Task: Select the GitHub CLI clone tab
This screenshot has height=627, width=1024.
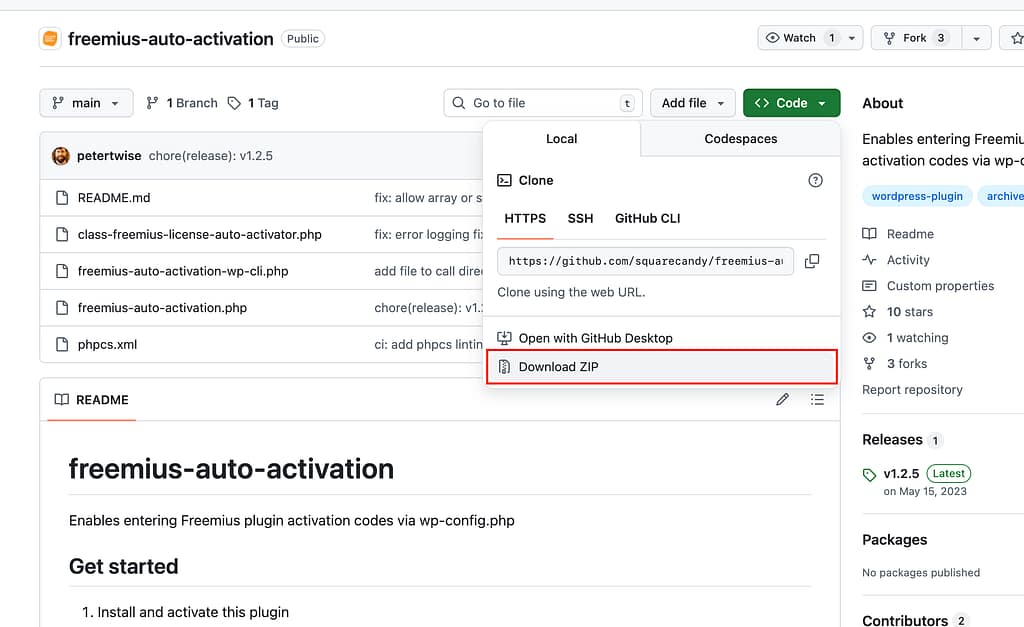Action: click(x=647, y=218)
